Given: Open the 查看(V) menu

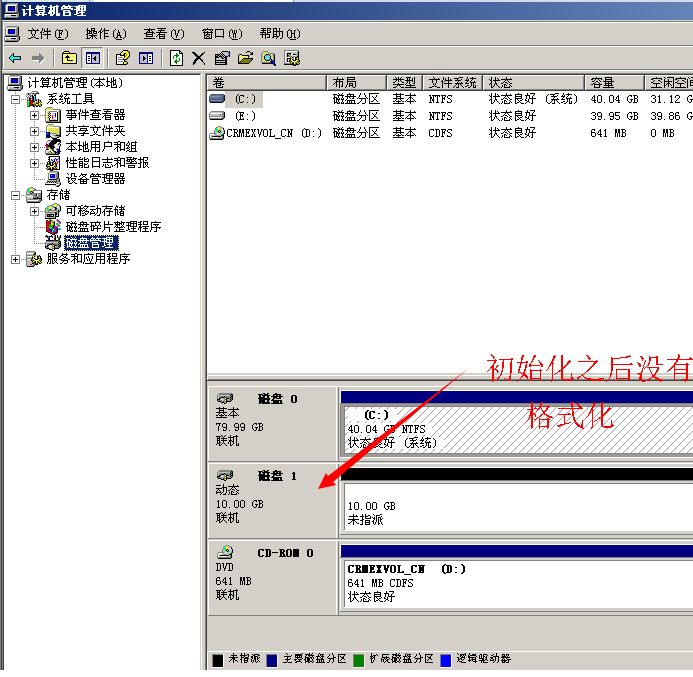Looking at the screenshot, I should point(164,34).
